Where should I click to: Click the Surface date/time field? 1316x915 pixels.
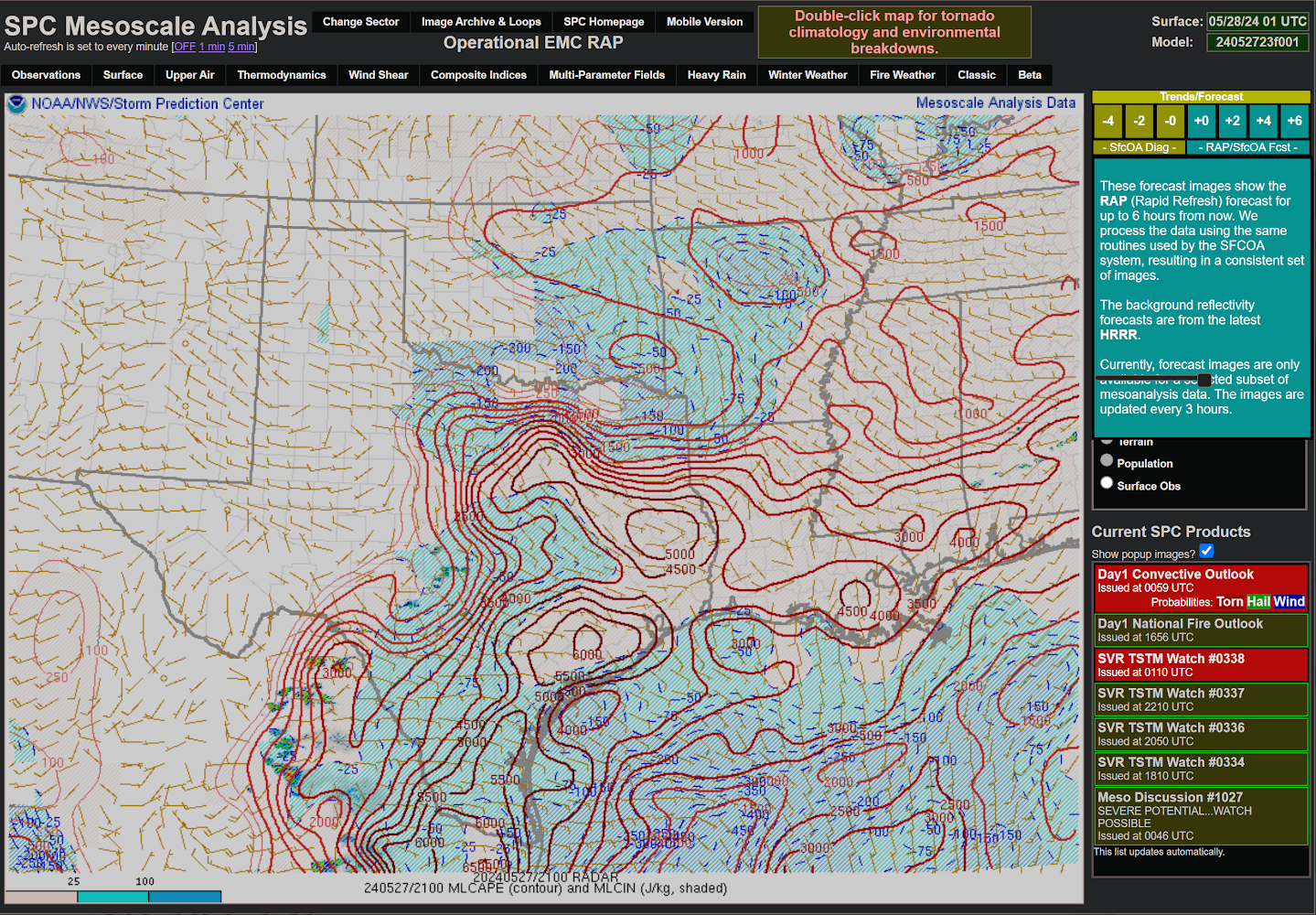pos(1257,21)
